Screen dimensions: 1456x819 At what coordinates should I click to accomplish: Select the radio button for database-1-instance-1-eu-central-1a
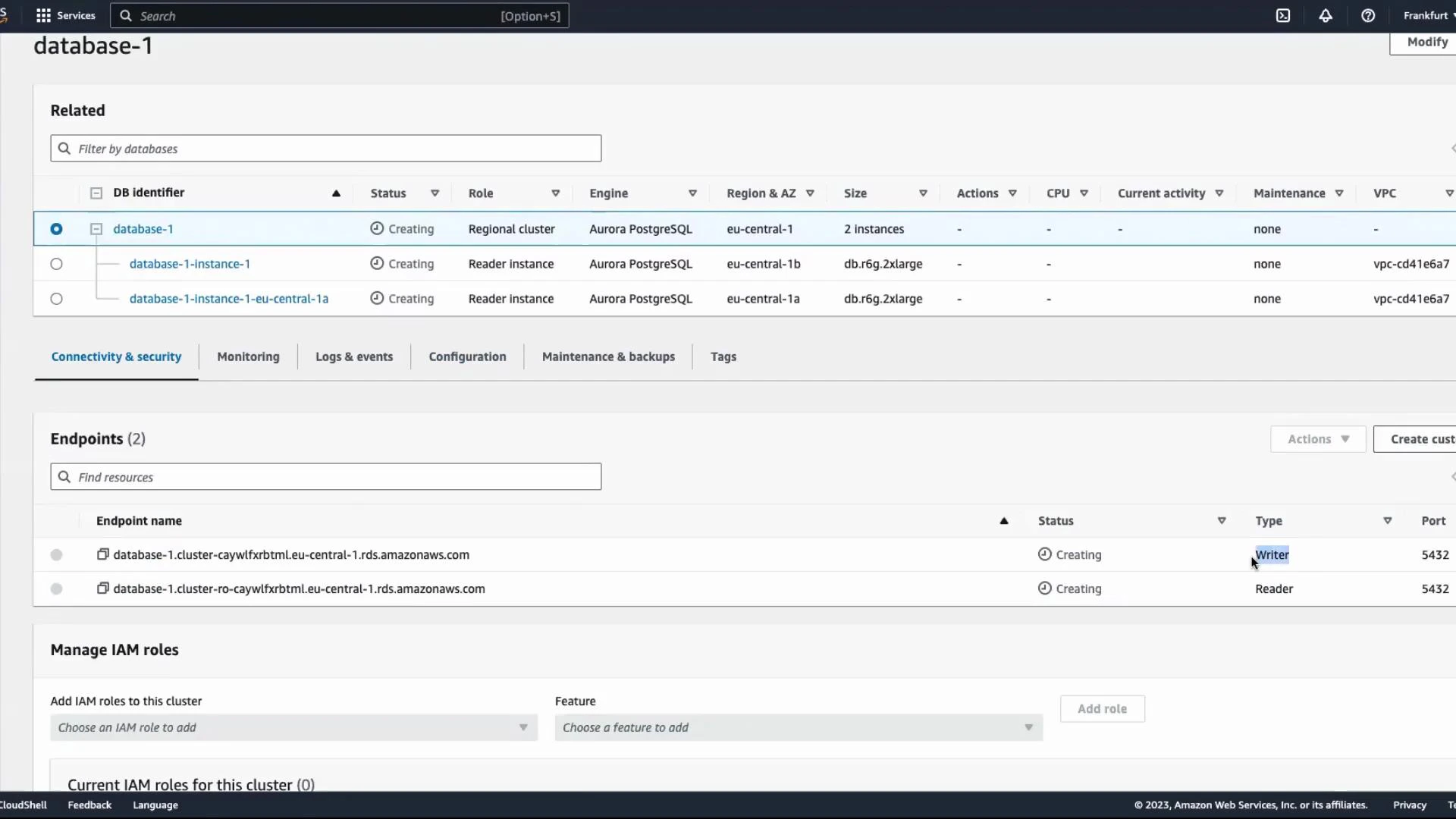coord(56,298)
